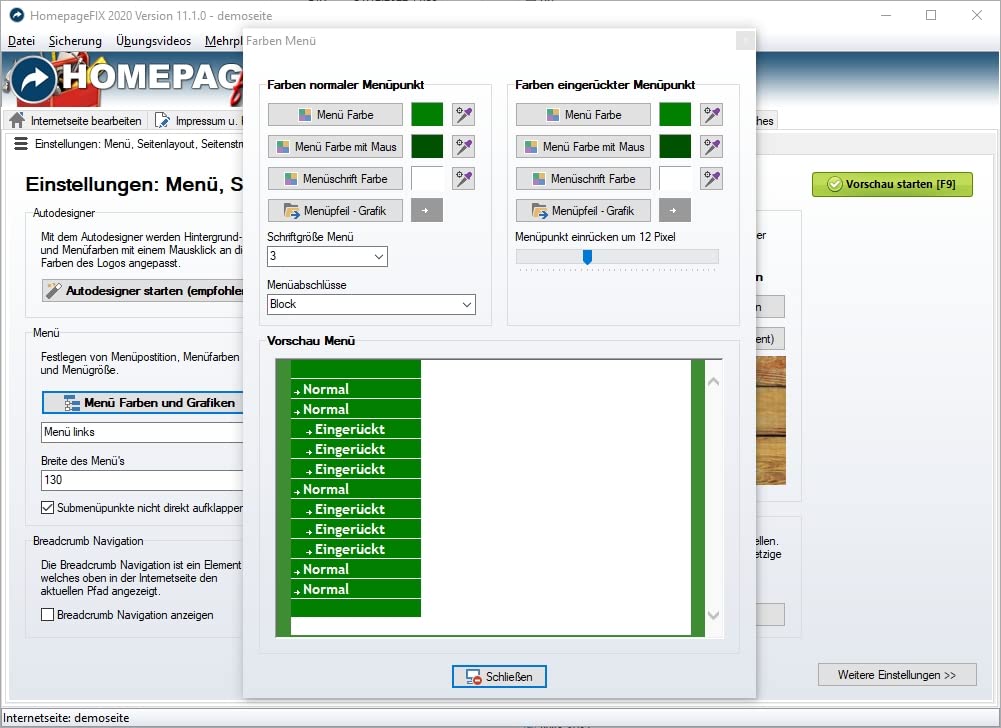
Task: Open the Schriftgröße Menü dropdown
Action: (x=327, y=257)
